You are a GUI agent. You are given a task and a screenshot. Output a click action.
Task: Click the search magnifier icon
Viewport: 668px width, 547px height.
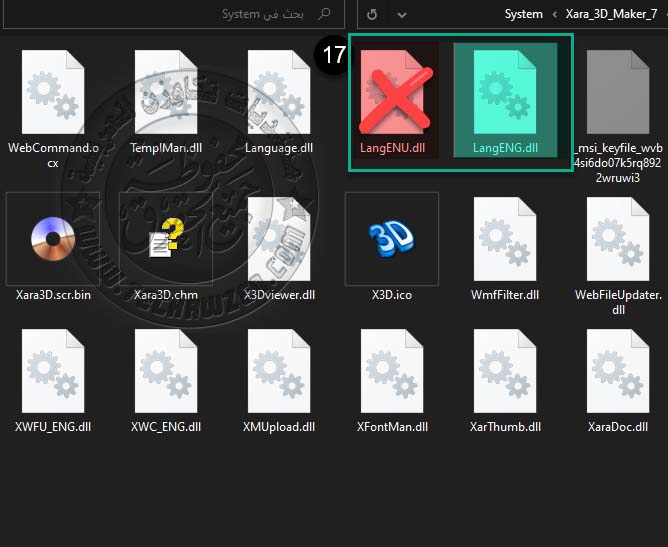tap(324, 14)
